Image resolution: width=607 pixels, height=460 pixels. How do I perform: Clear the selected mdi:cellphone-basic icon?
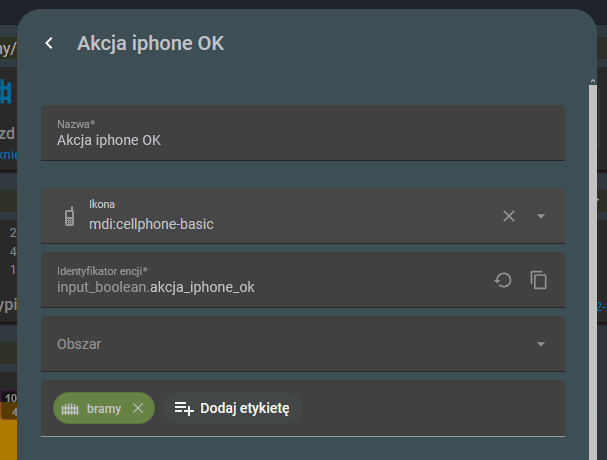tap(509, 216)
